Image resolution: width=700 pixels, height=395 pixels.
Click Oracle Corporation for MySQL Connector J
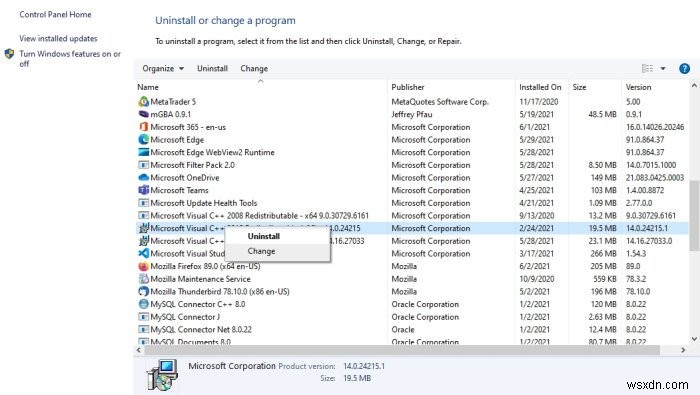(425, 317)
